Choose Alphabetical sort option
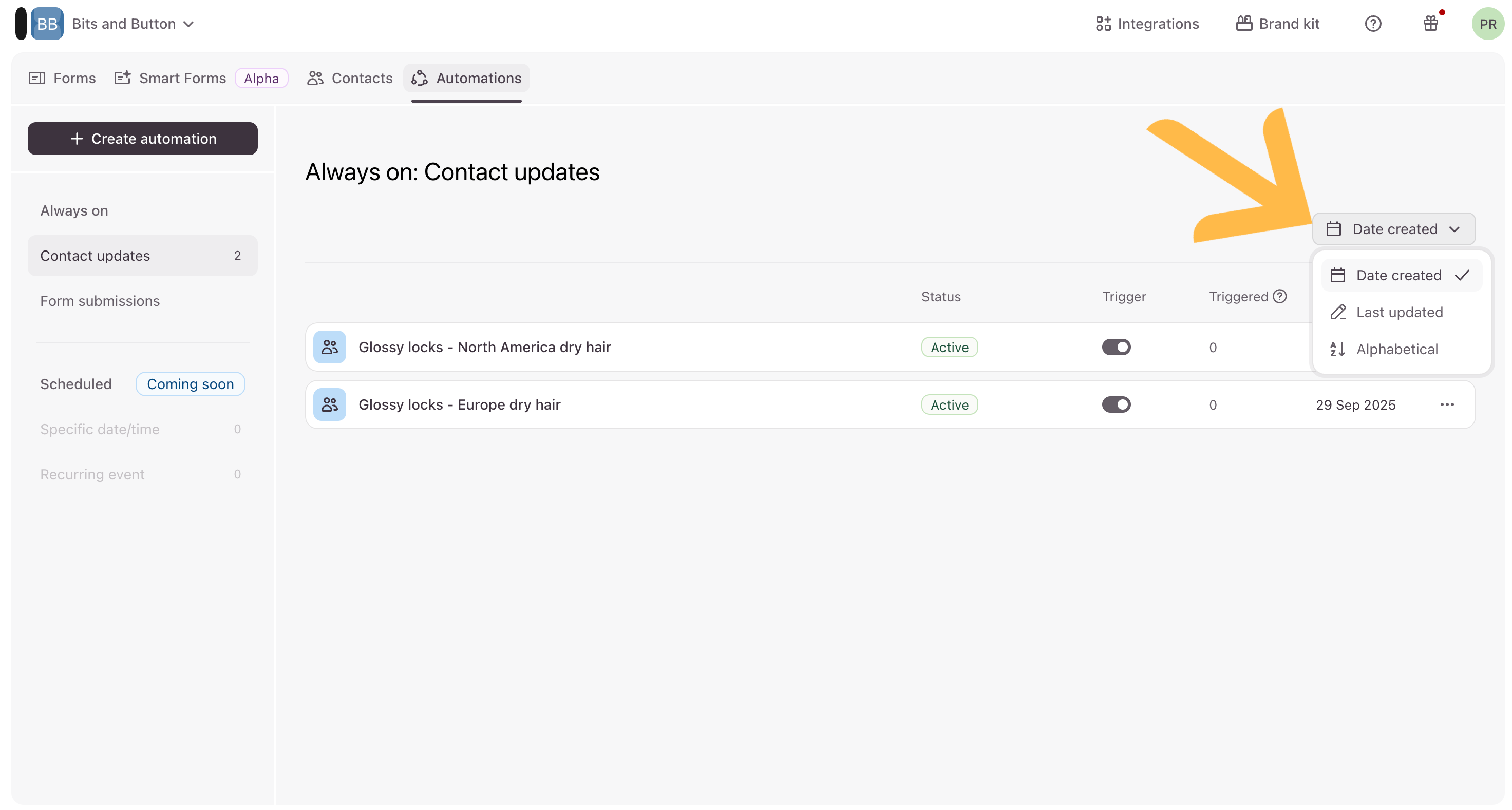1512x810 pixels. [1397, 349]
